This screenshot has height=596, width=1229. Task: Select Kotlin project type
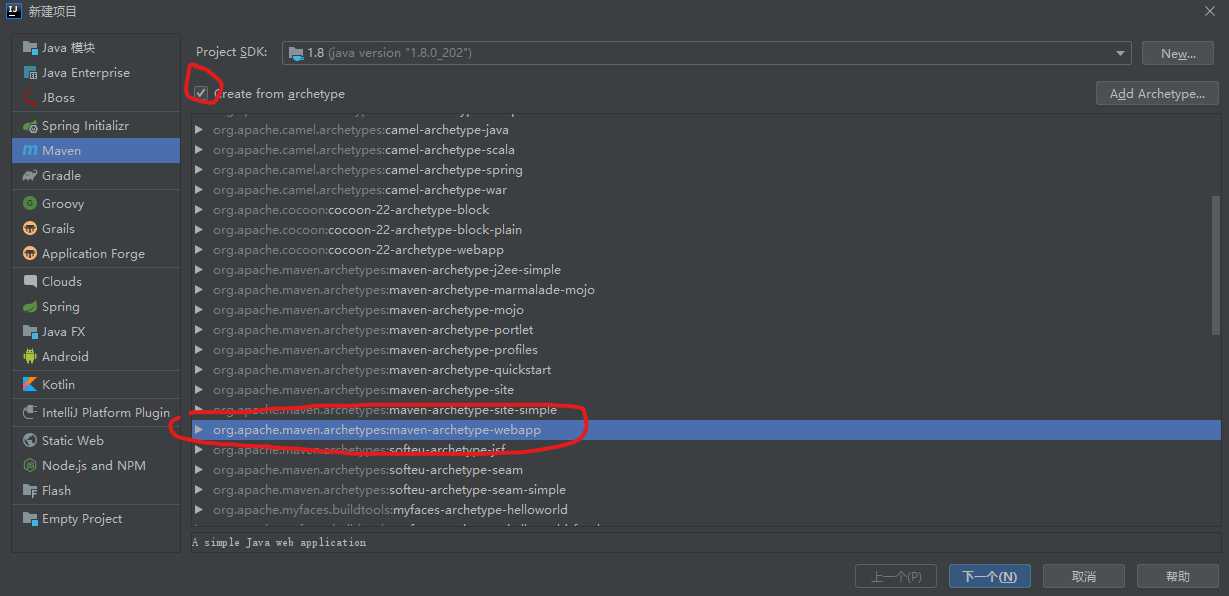tap(96, 385)
